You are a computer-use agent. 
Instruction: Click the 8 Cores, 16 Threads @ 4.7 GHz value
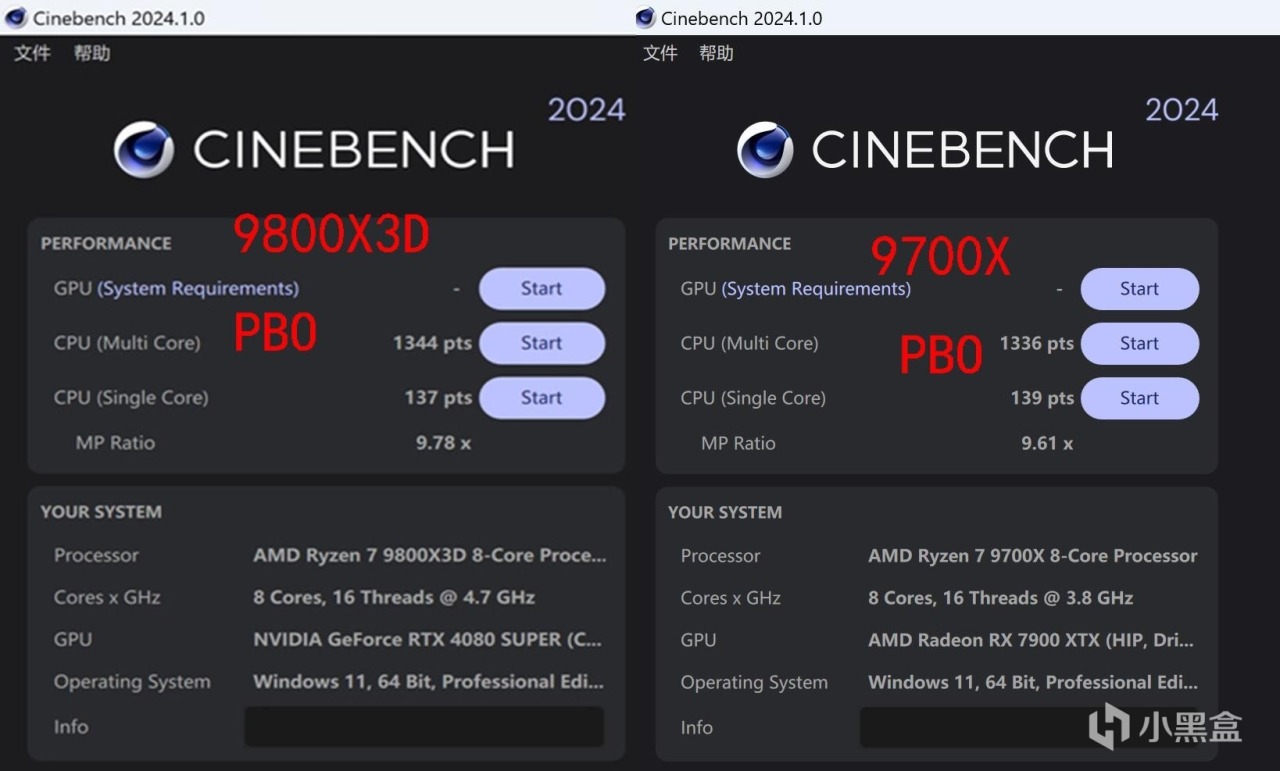point(394,597)
